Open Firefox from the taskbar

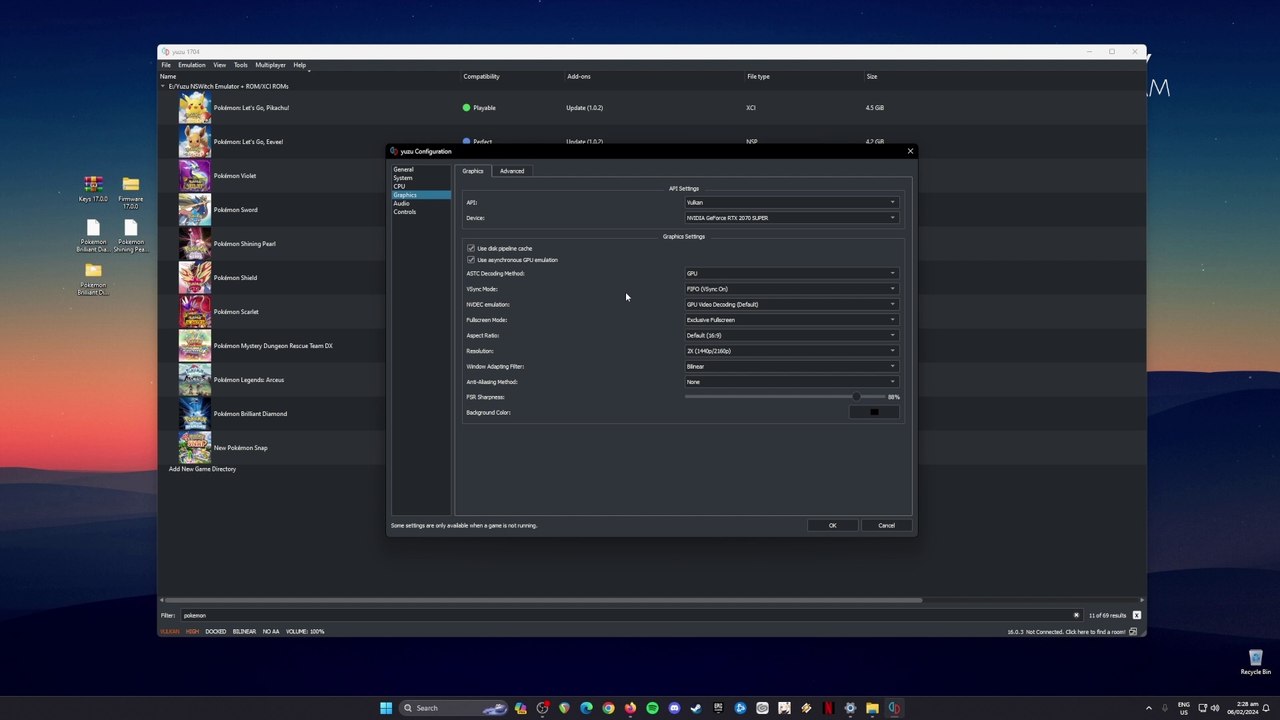630,708
